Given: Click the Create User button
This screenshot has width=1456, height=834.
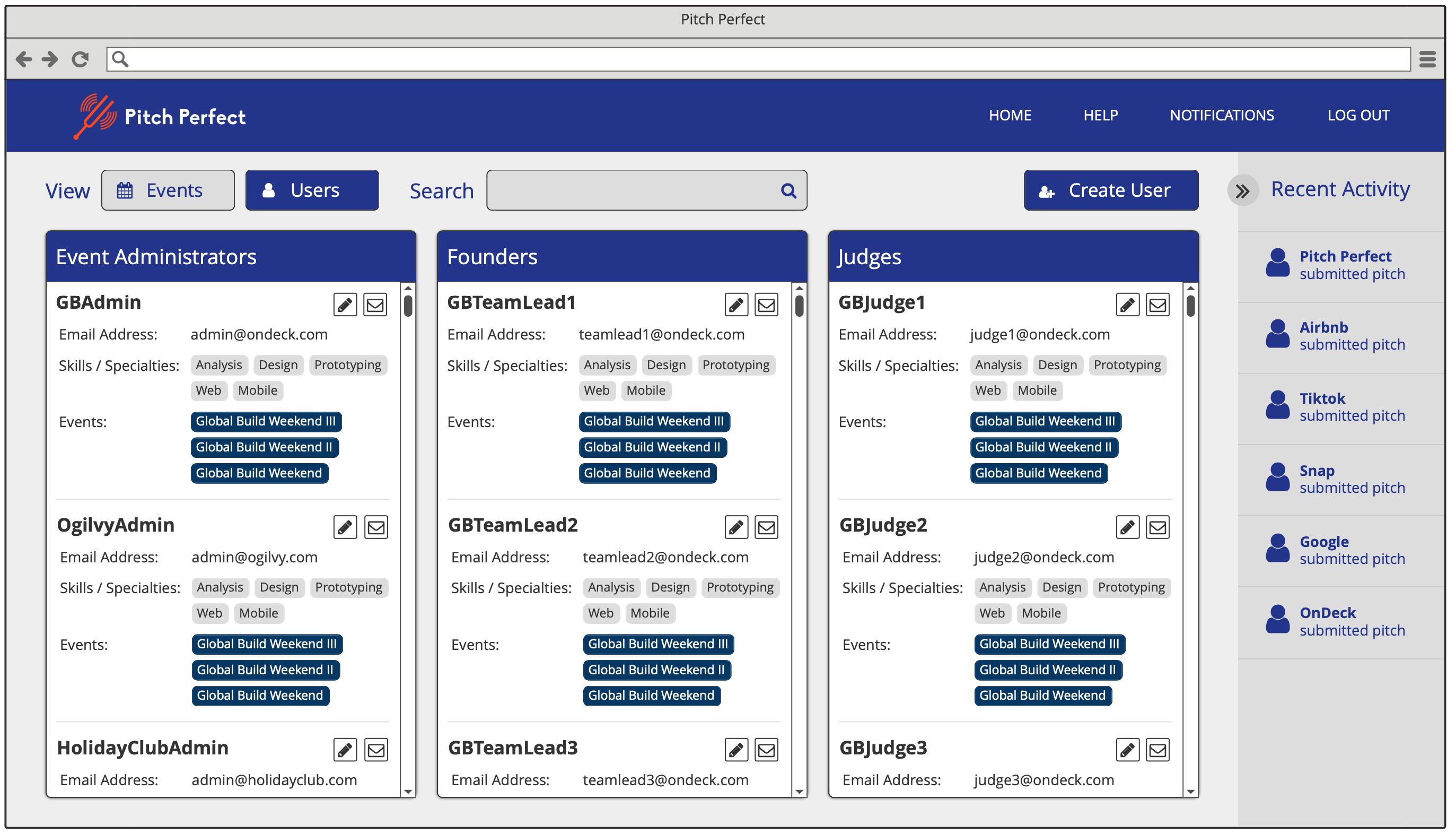Looking at the screenshot, I should click(x=1110, y=189).
